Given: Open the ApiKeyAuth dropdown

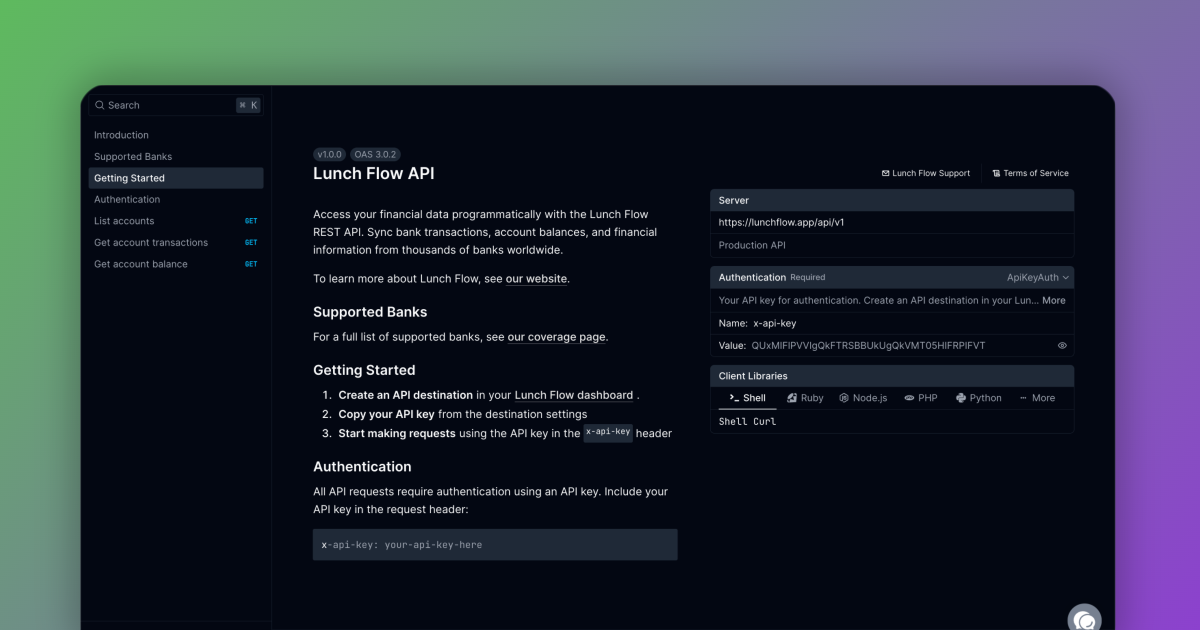Looking at the screenshot, I should (1038, 277).
